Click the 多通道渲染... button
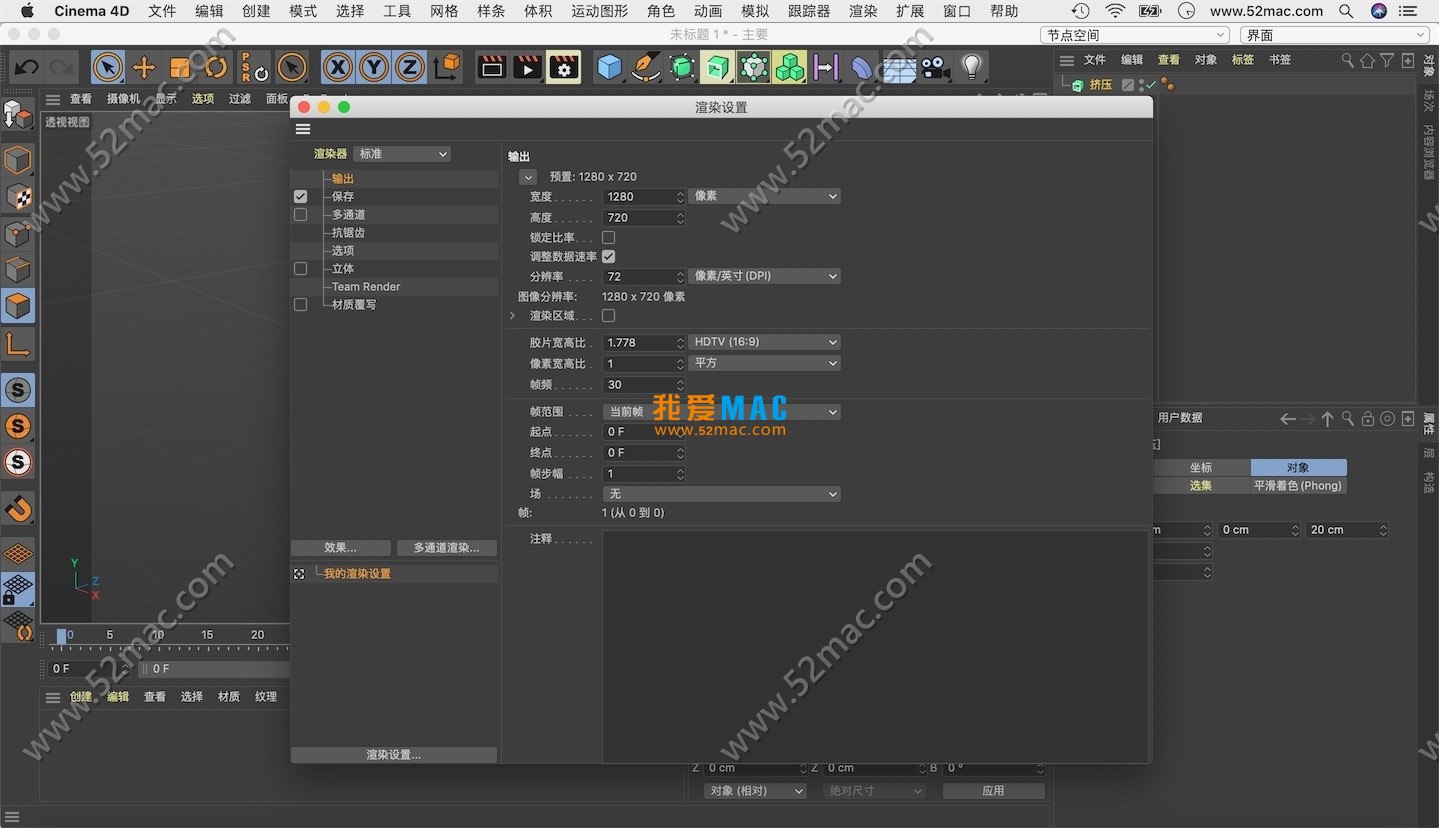The height and width of the screenshot is (828, 1439). pyautogui.click(x=446, y=548)
